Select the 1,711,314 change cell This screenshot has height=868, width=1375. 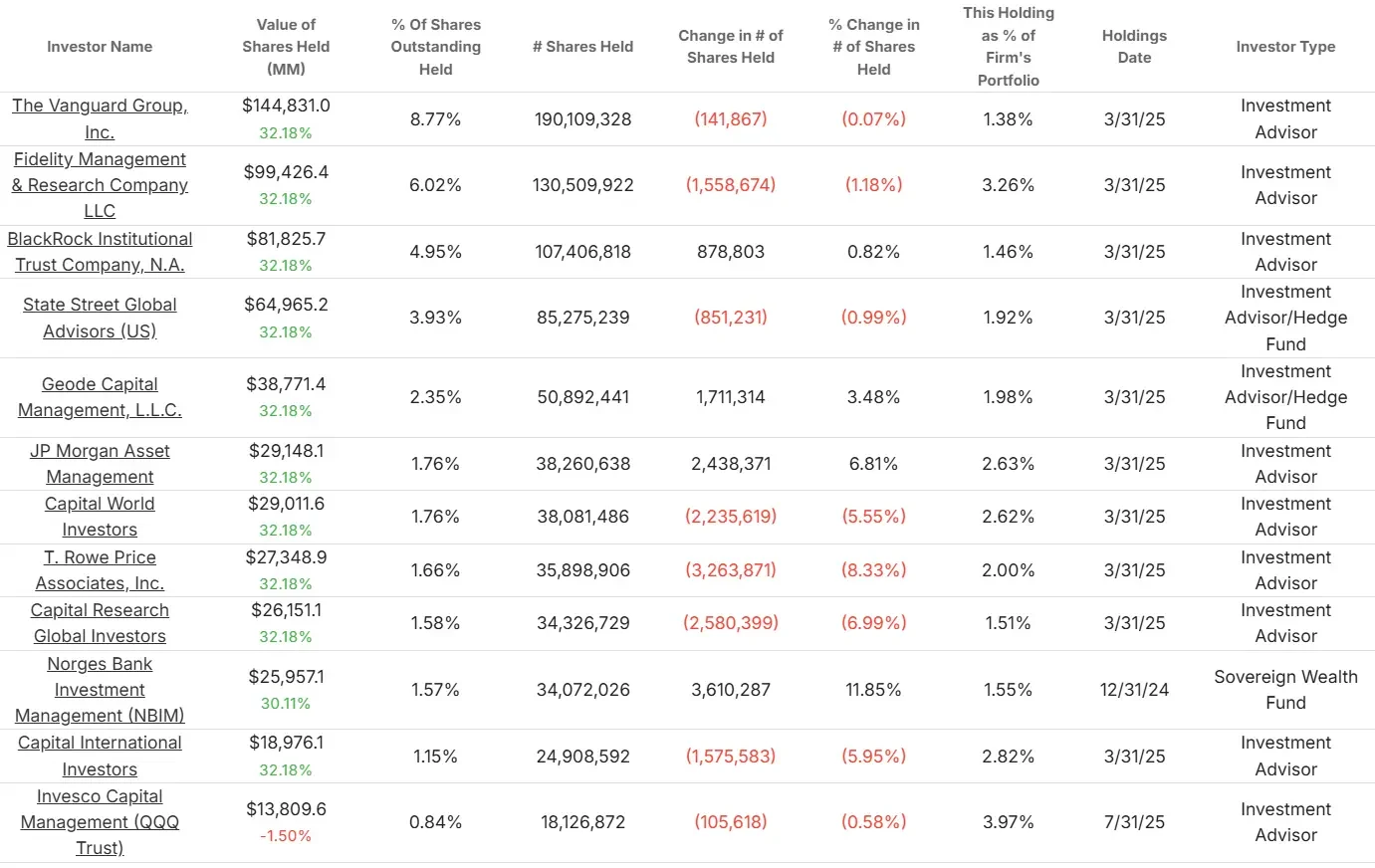click(x=731, y=397)
